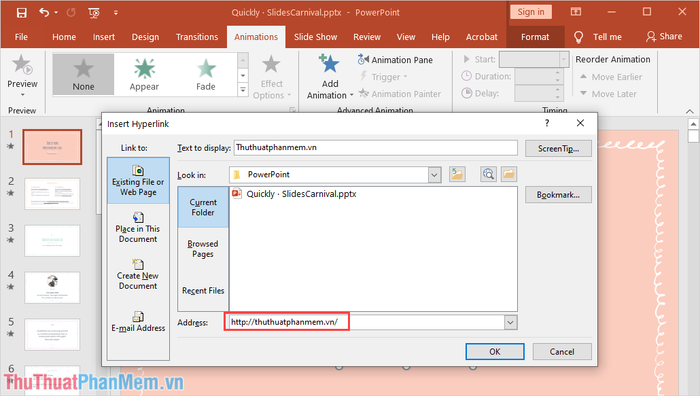Choose the Fade animation effect

(206, 75)
